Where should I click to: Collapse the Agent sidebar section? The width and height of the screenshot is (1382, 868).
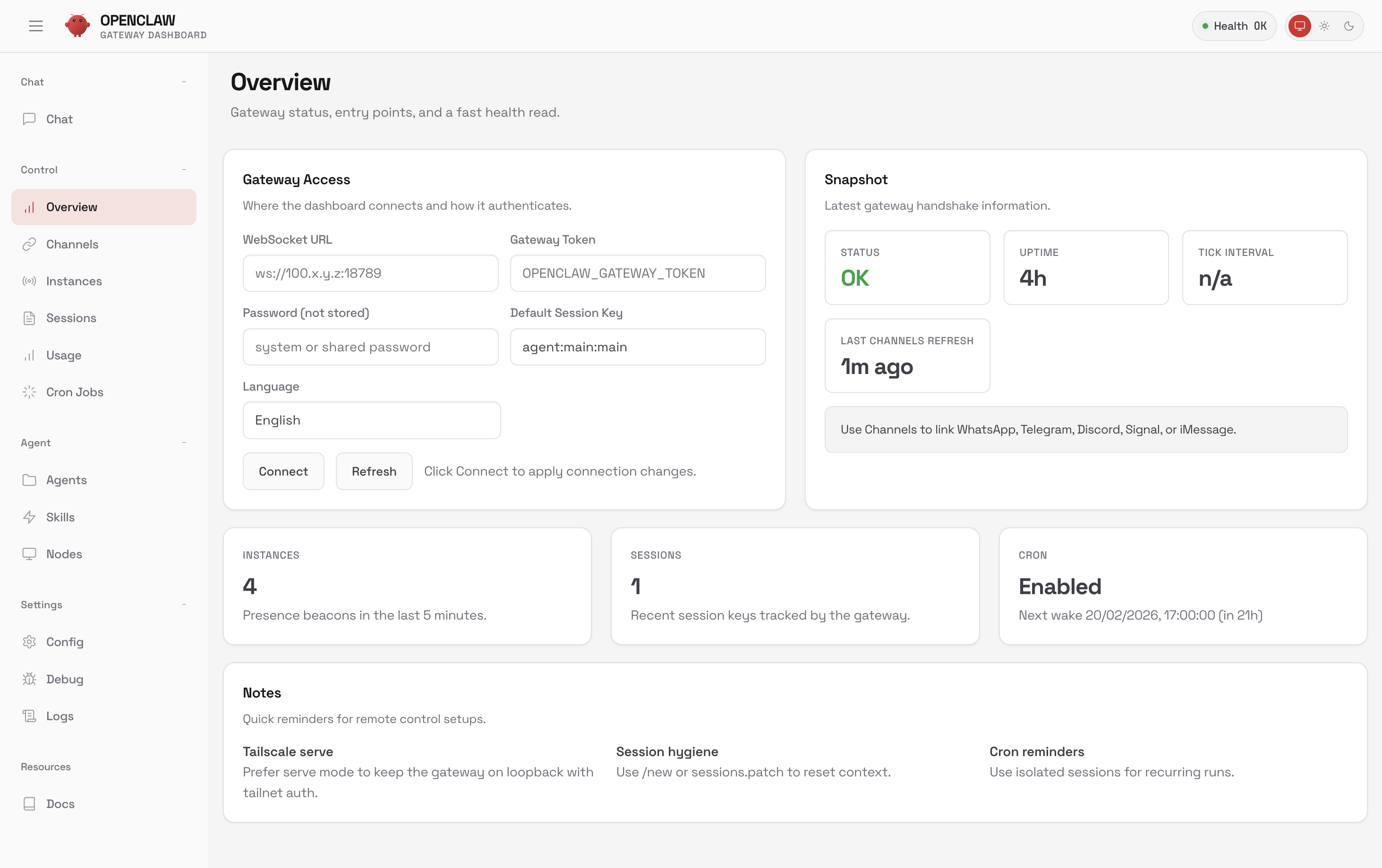(x=184, y=443)
